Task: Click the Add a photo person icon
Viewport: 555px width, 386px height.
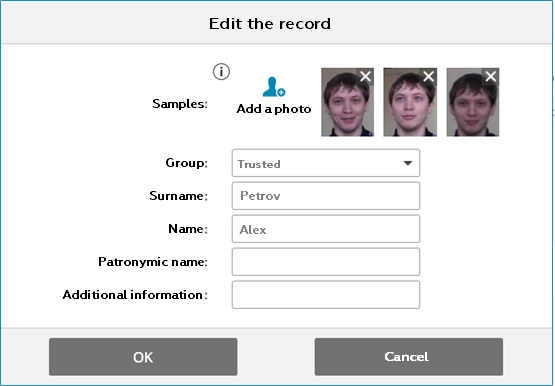Action: (x=274, y=87)
